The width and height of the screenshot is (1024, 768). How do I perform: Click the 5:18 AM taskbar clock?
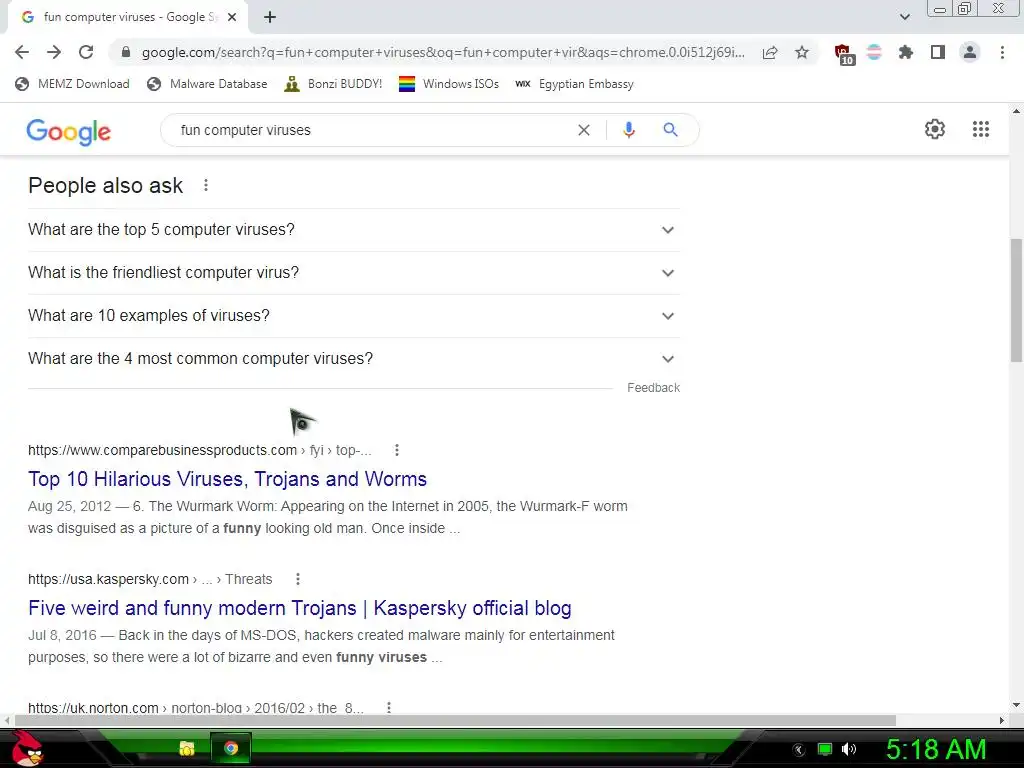936,750
